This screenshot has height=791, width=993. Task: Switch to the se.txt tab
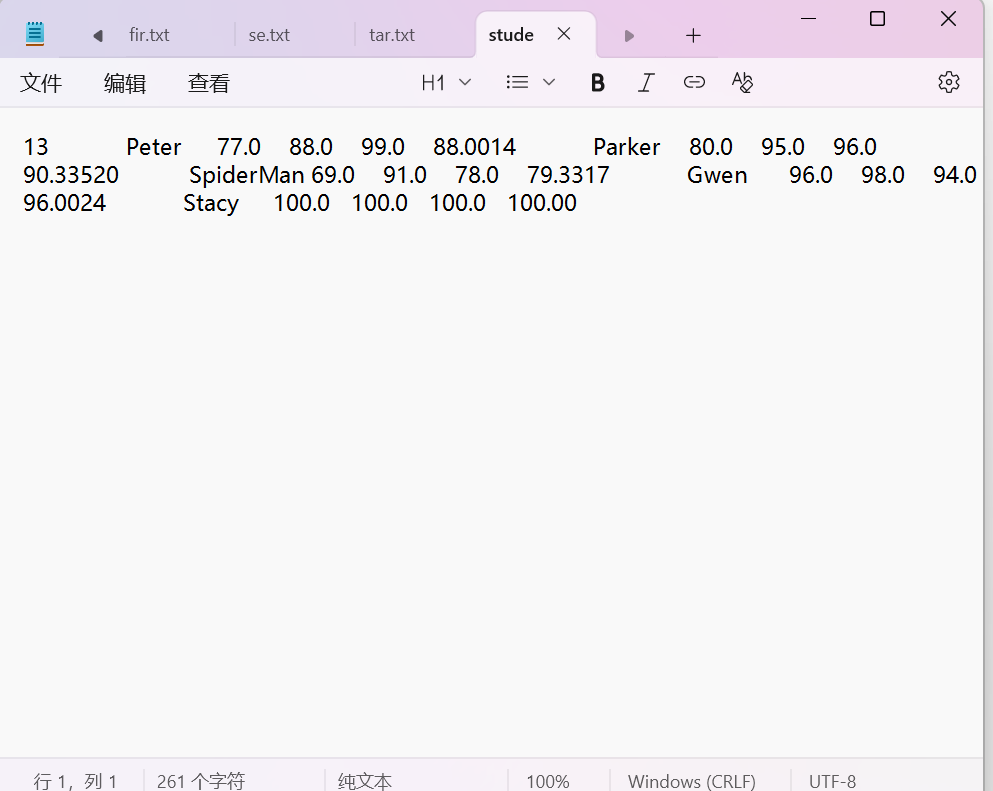click(269, 35)
